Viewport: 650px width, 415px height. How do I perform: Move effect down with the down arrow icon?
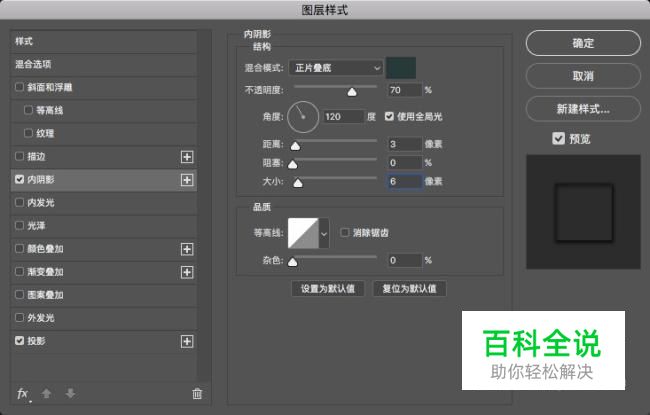[70, 393]
